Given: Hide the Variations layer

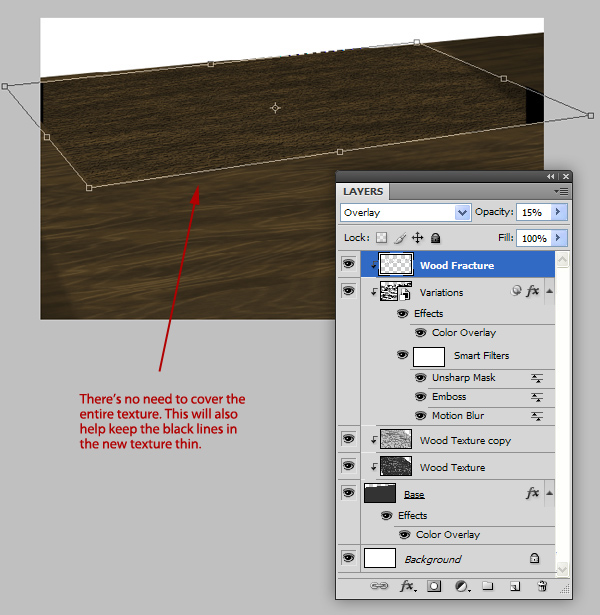Looking at the screenshot, I should coord(348,291).
